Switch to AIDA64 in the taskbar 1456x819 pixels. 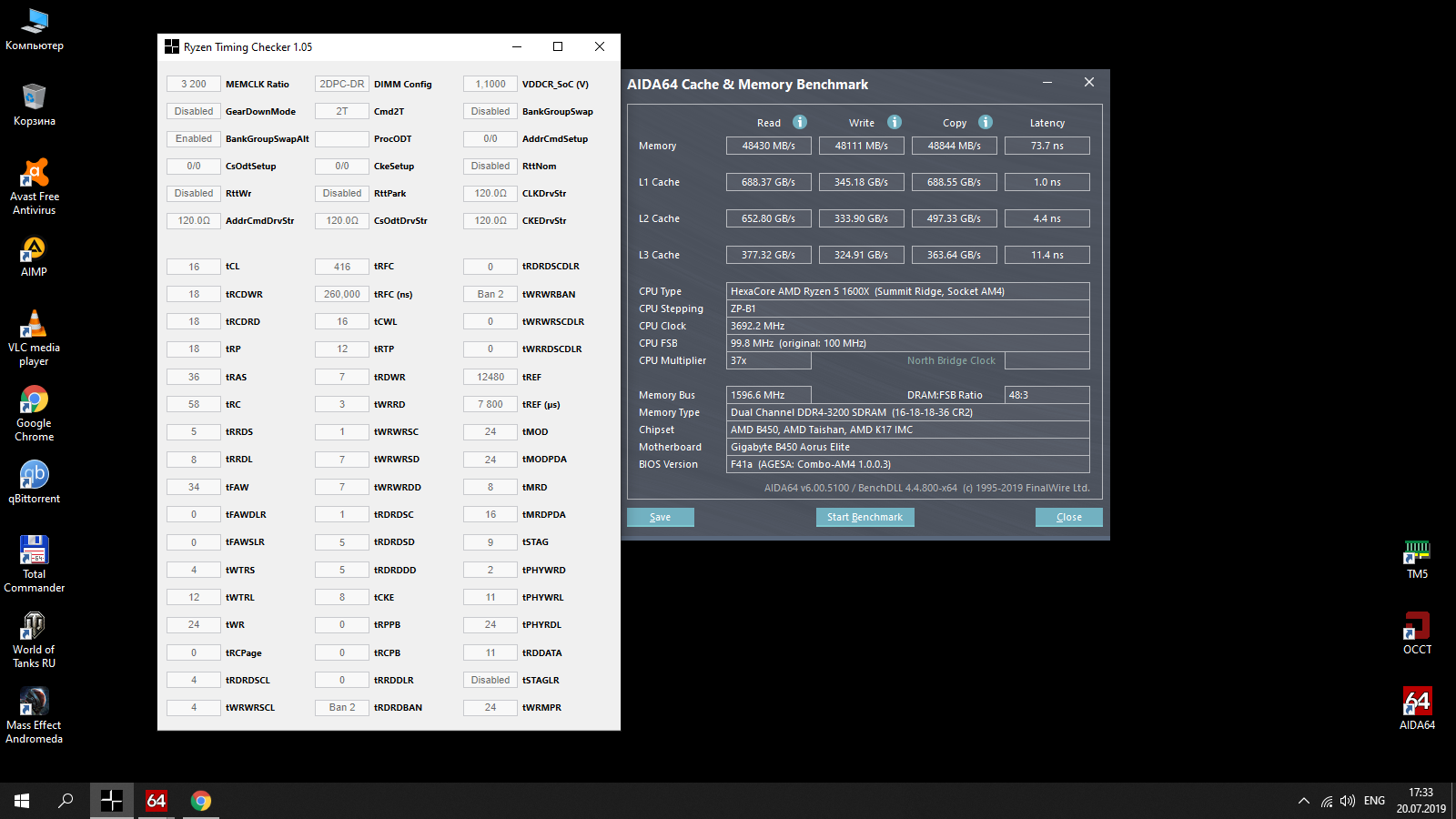point(157,801)
